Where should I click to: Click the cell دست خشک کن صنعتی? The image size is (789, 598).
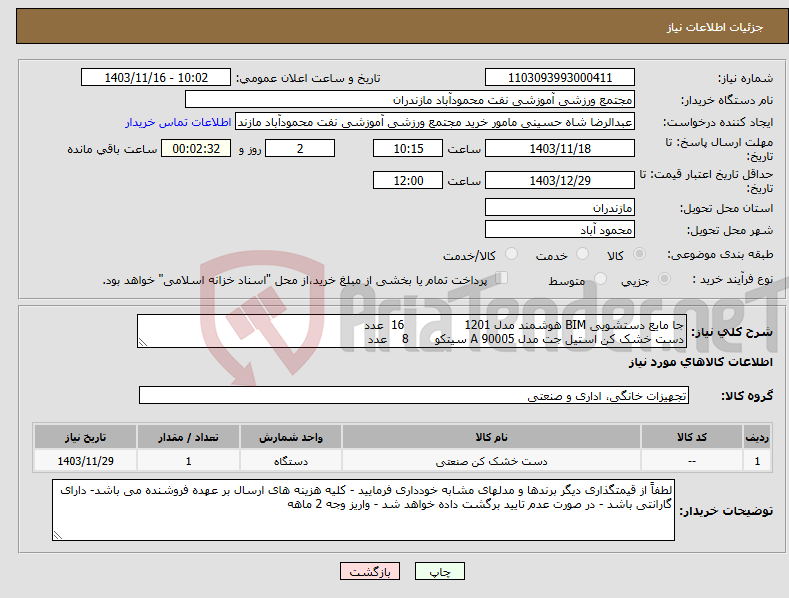tap(491, 461)
